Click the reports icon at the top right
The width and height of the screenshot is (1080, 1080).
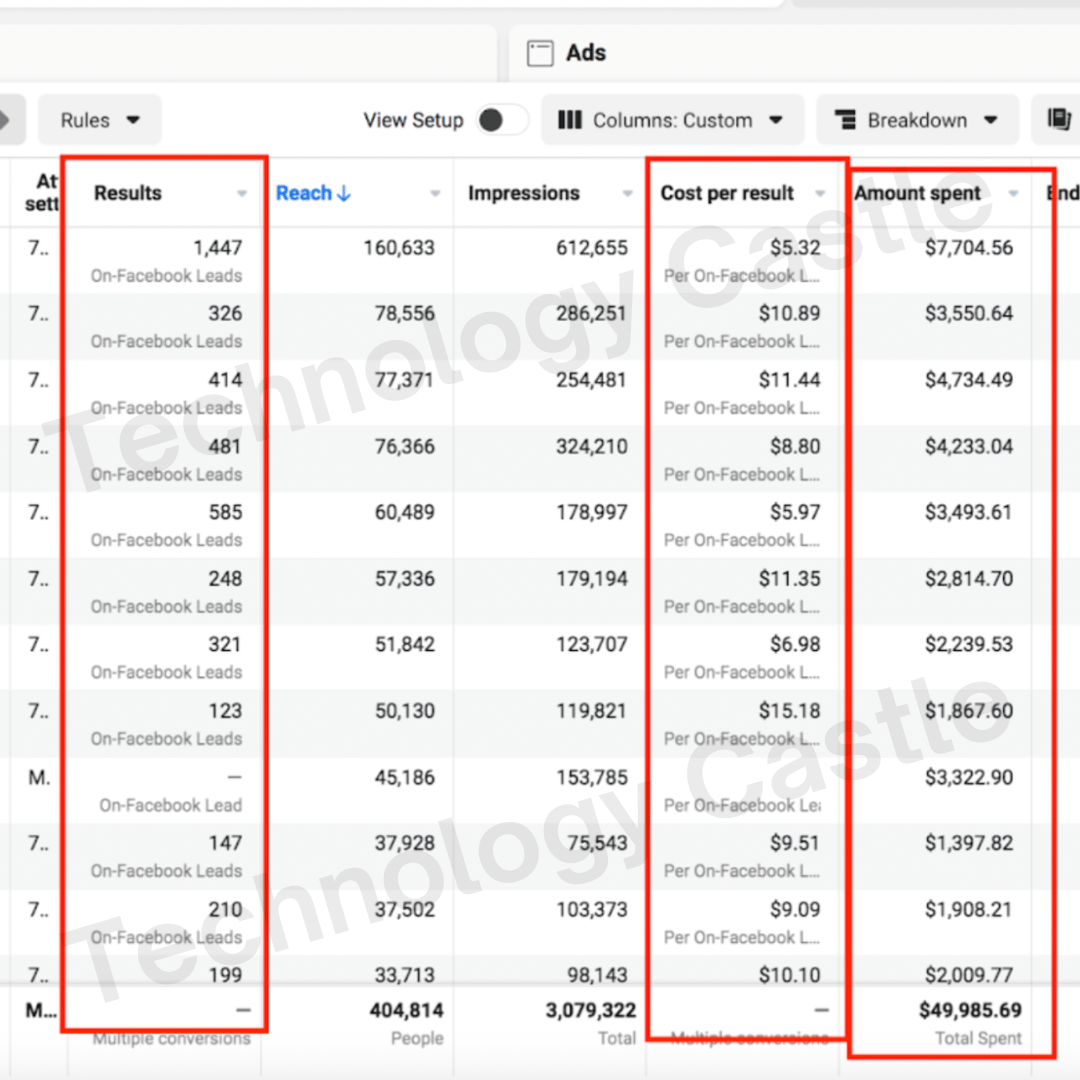(1058, 119)
